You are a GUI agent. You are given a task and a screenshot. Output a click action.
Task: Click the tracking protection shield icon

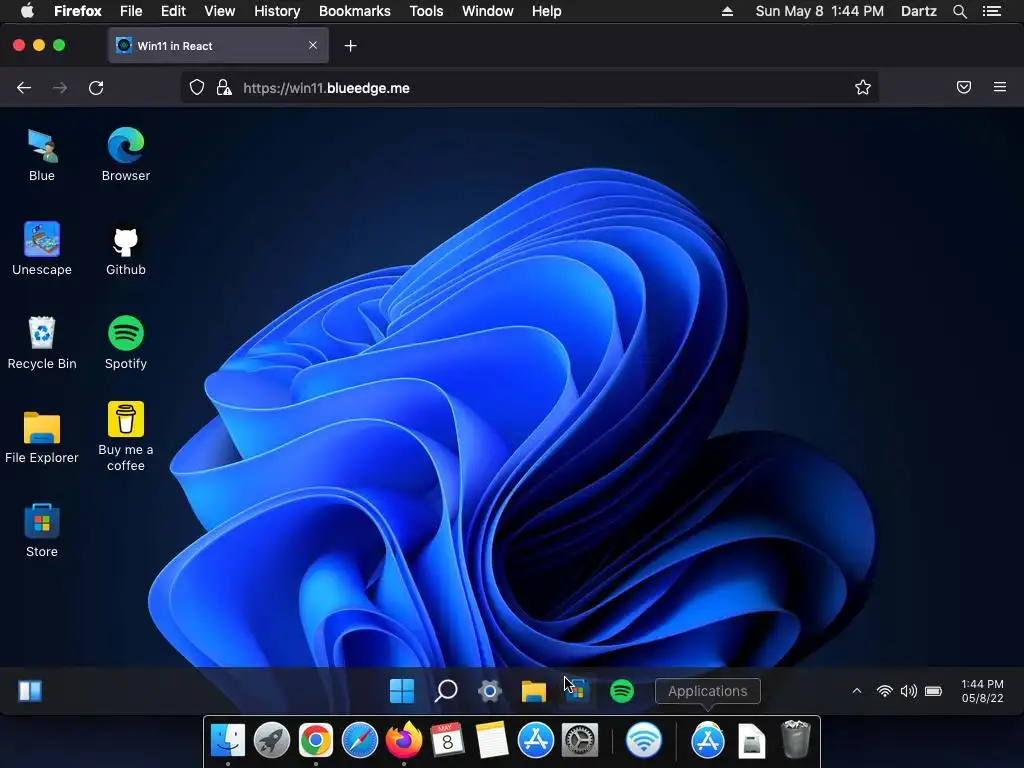pos(197,88)
